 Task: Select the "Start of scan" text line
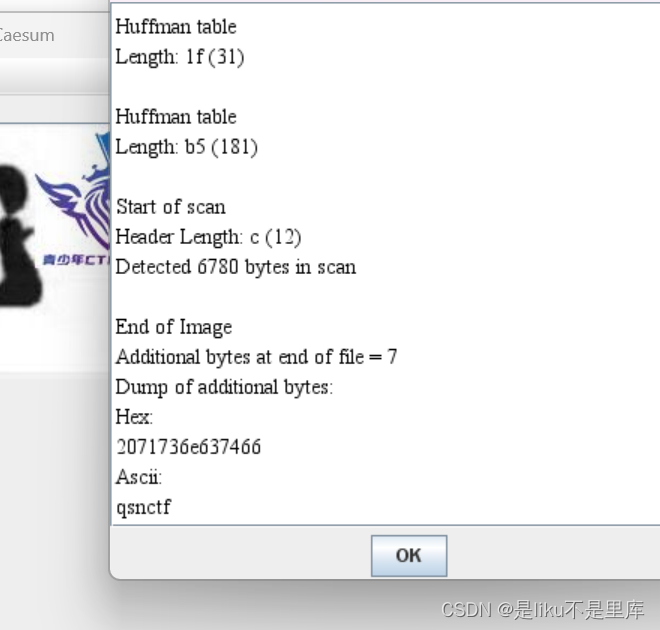coord(170,207)
